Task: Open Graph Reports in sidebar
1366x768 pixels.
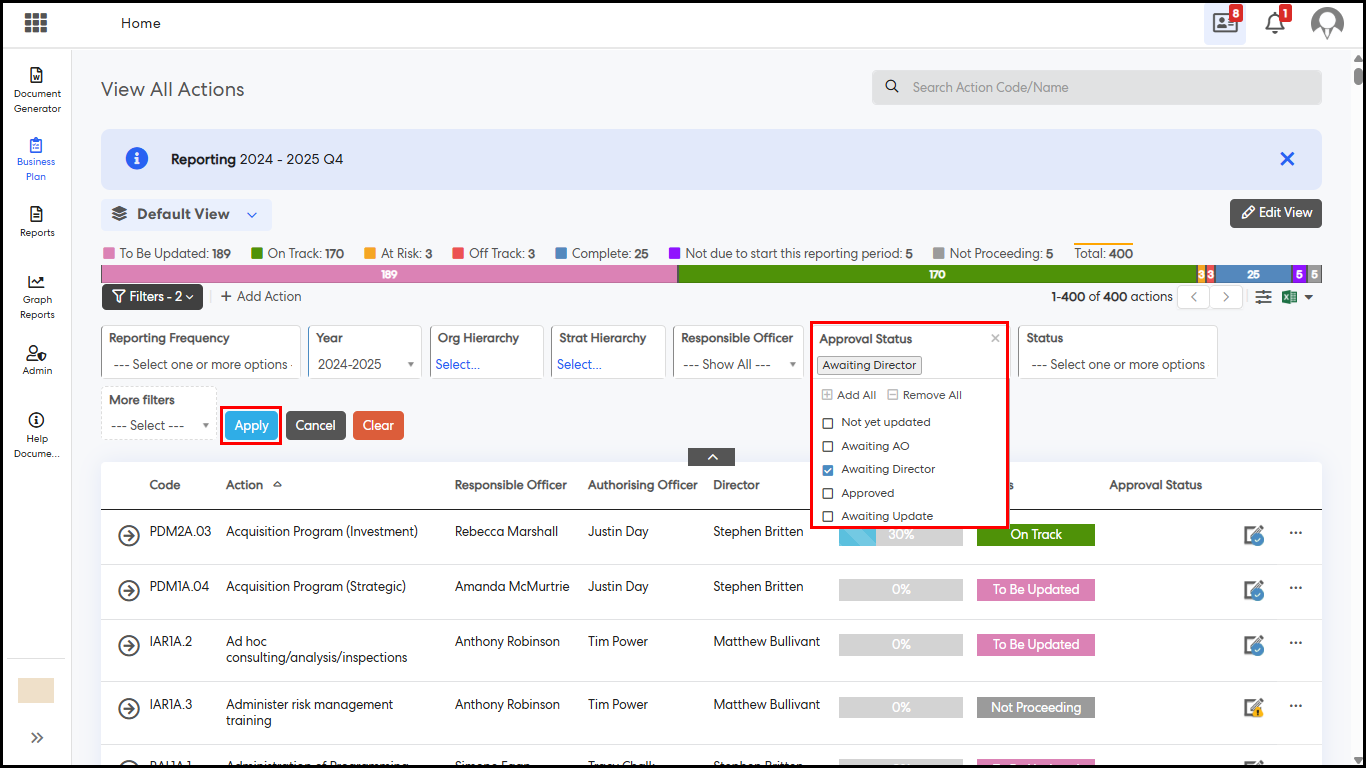Action: click(37, 297)
